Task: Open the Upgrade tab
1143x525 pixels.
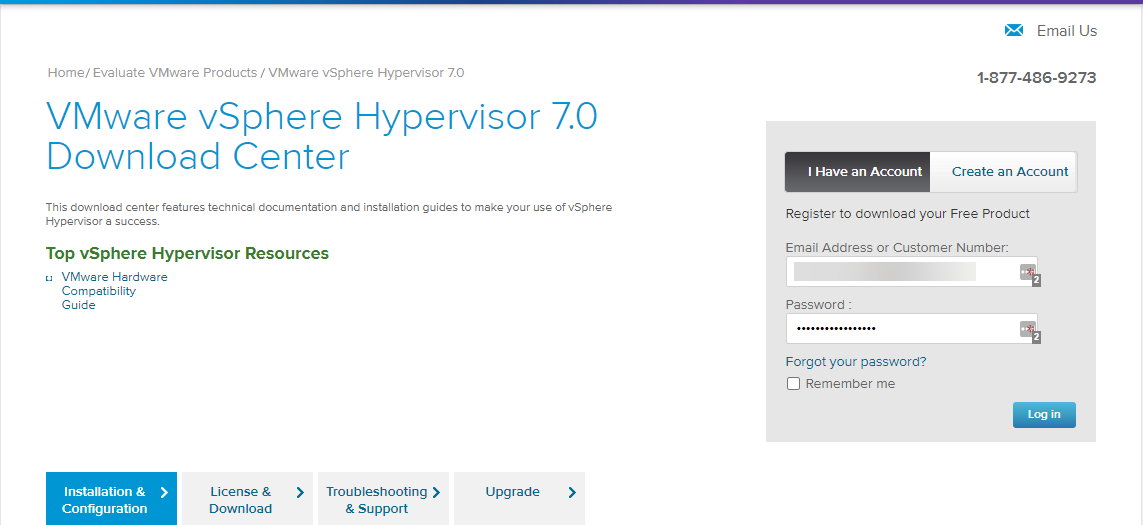Action: coord(519,499)
